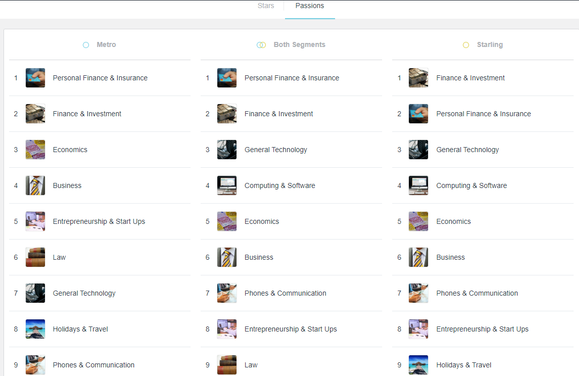Select General Technology icon in Starling column
579x376 pixels.
tap(418, 149)
